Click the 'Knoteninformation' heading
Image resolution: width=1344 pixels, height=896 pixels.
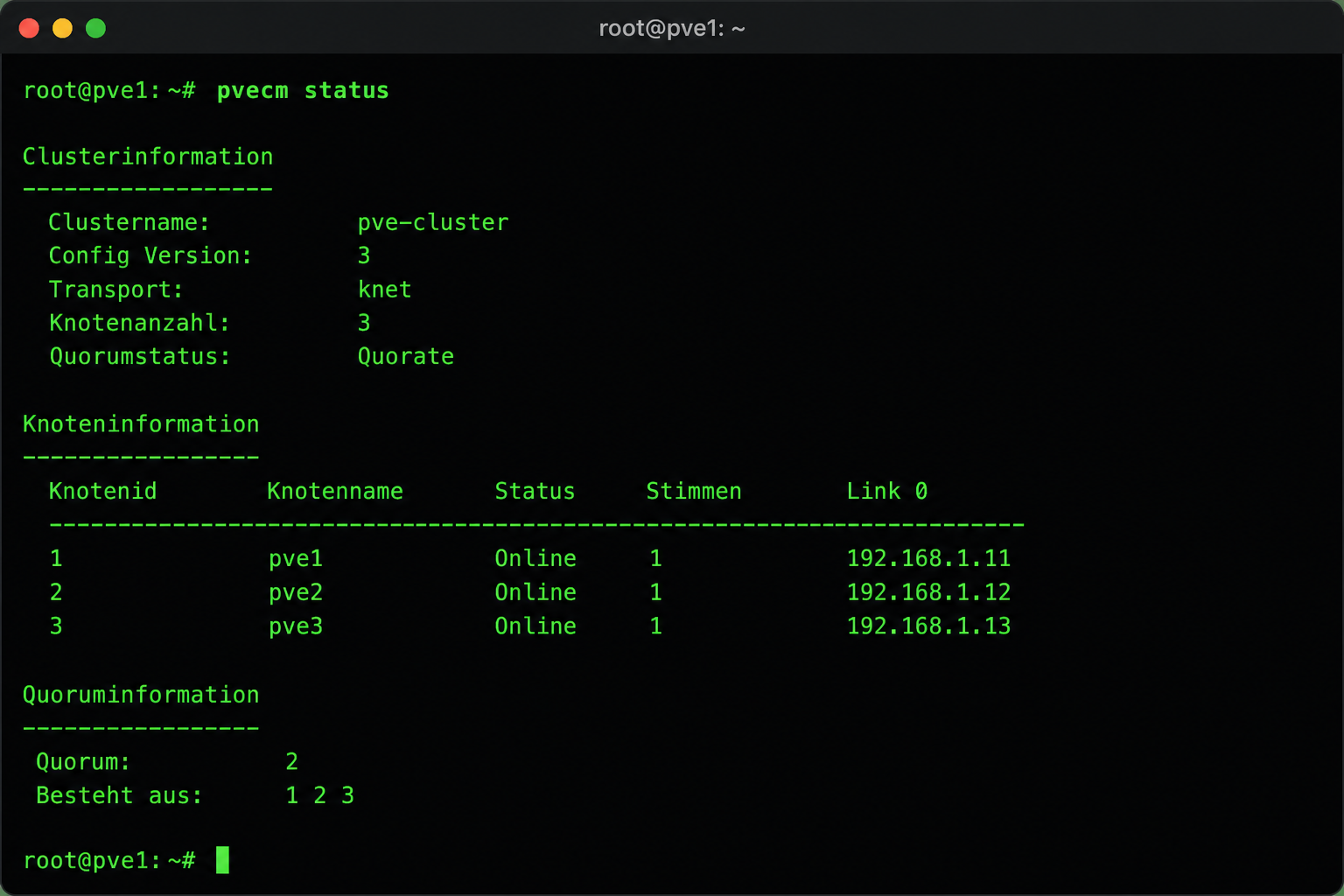pyautogui.click(x=141, y=424)
